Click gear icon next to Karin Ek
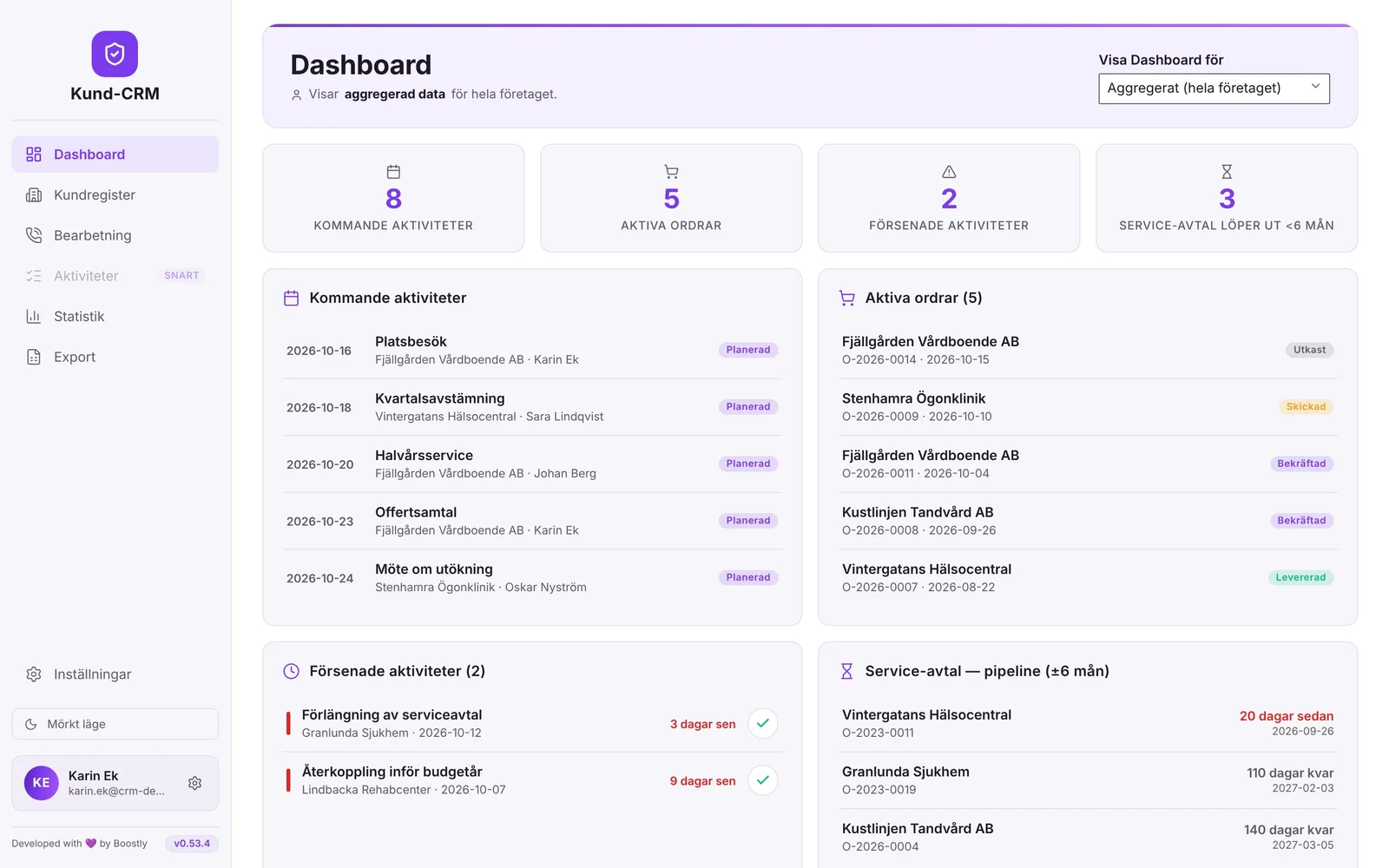Screen dimensions: 1389x868 195,783
